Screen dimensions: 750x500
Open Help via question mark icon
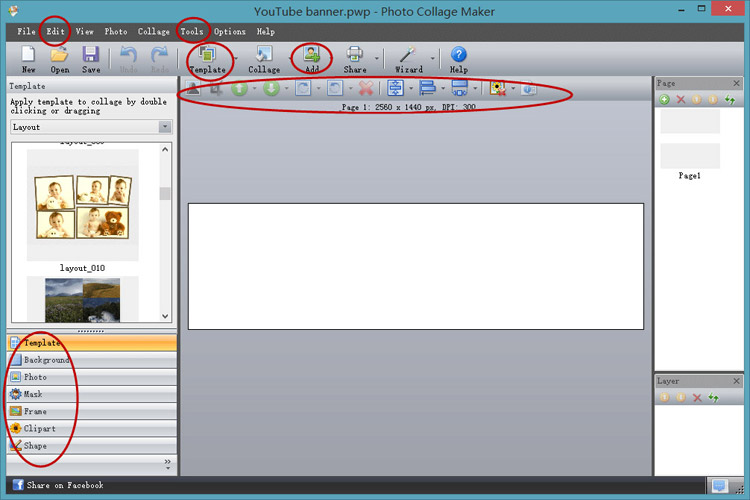pos(459,59)
